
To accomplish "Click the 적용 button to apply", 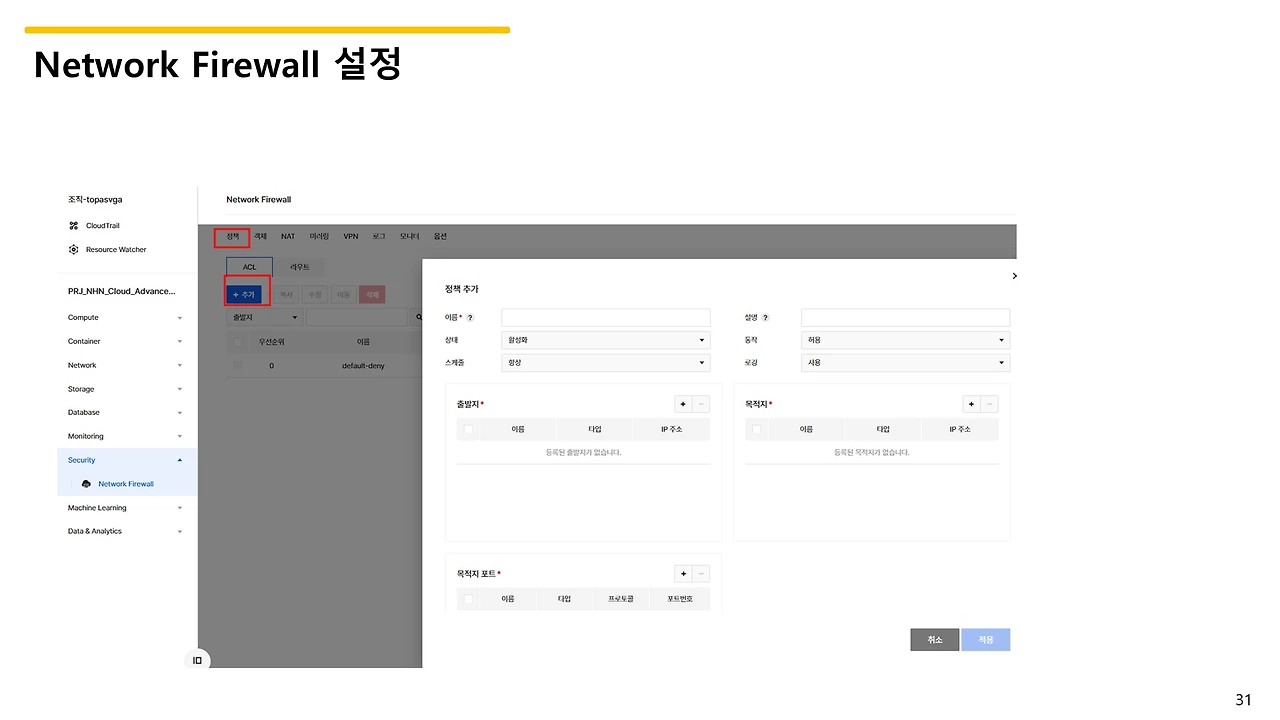I will coord(986,640).
